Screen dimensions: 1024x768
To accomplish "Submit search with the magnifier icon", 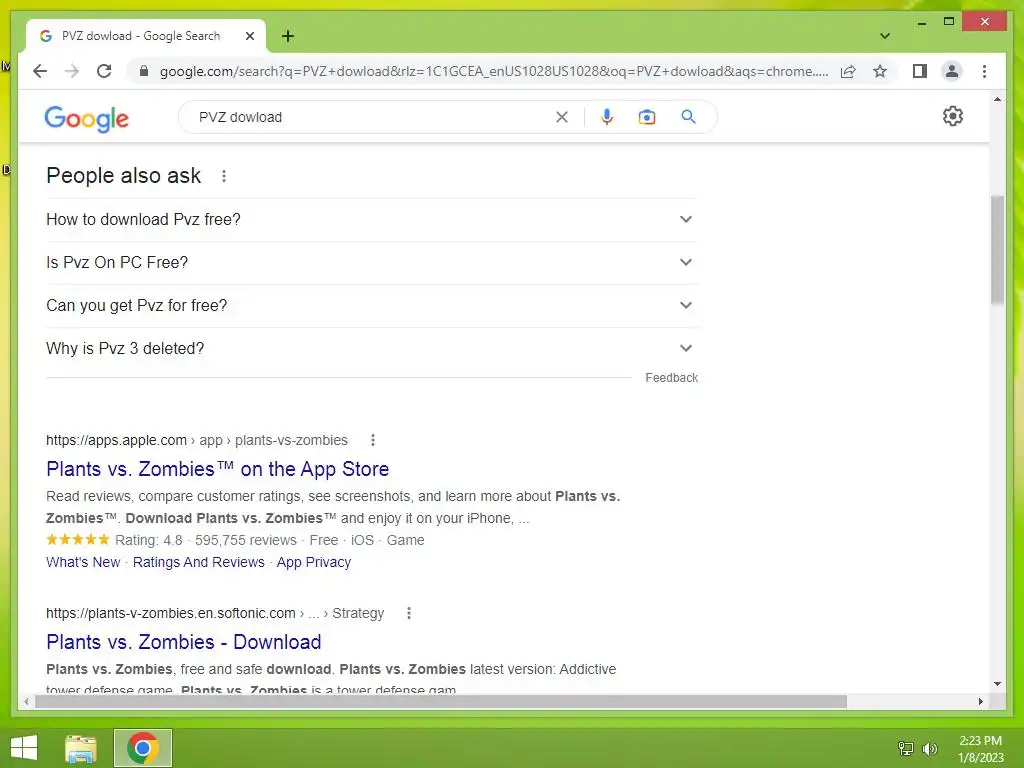I will [x=688, y=117].
